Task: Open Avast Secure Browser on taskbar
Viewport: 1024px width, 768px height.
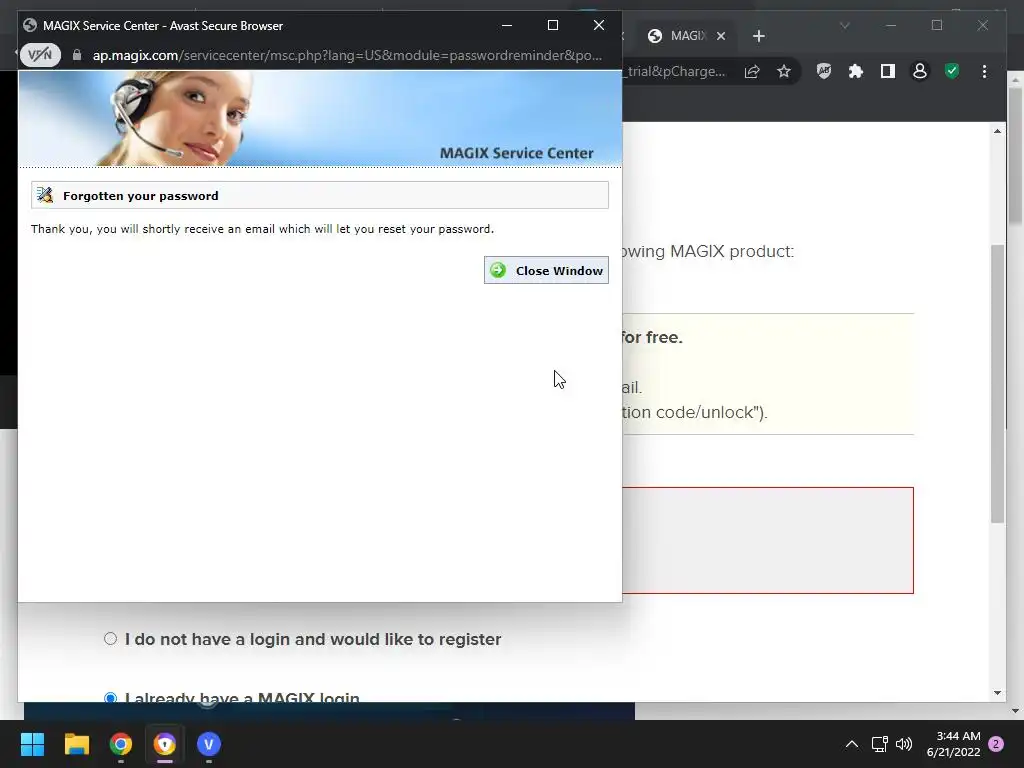Action: (x=165, y=744)
